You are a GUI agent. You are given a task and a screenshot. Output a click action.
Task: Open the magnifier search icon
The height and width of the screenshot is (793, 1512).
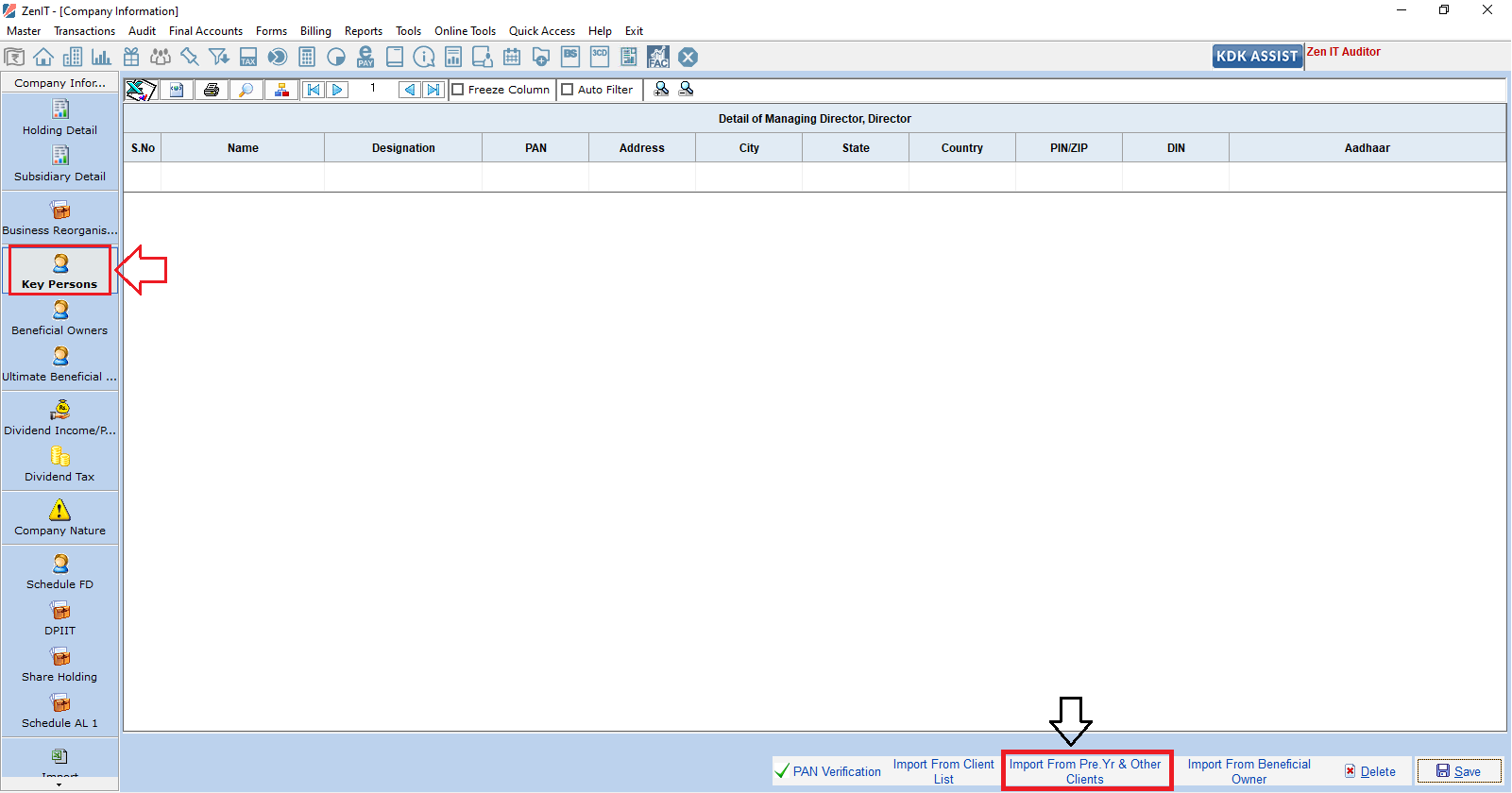click(246, 90)
